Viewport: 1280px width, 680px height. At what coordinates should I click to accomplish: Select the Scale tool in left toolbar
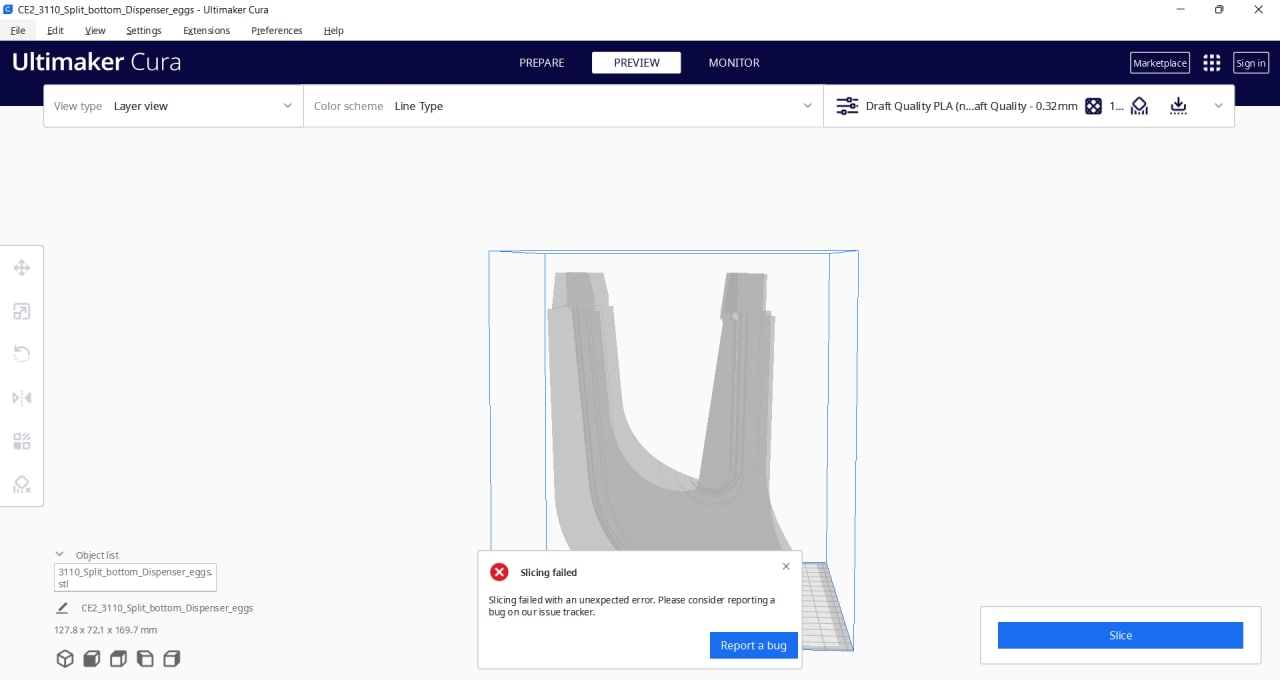[x=21, y=311]
